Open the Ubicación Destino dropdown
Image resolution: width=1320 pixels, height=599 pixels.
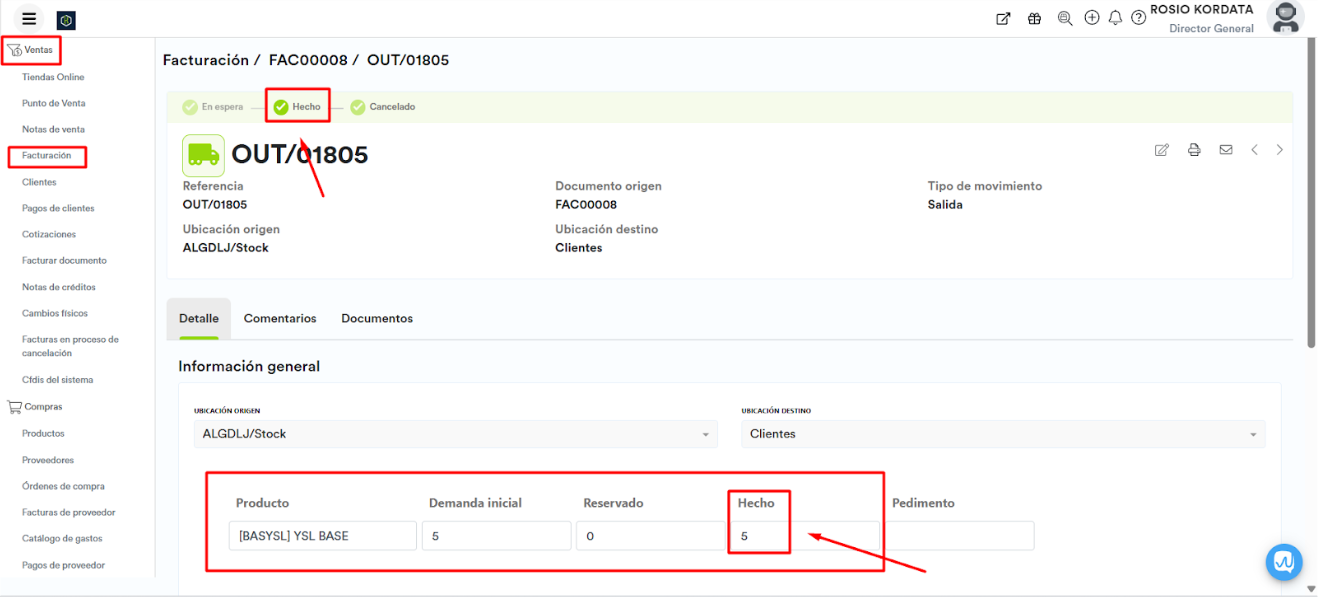tap(1002, 434)
